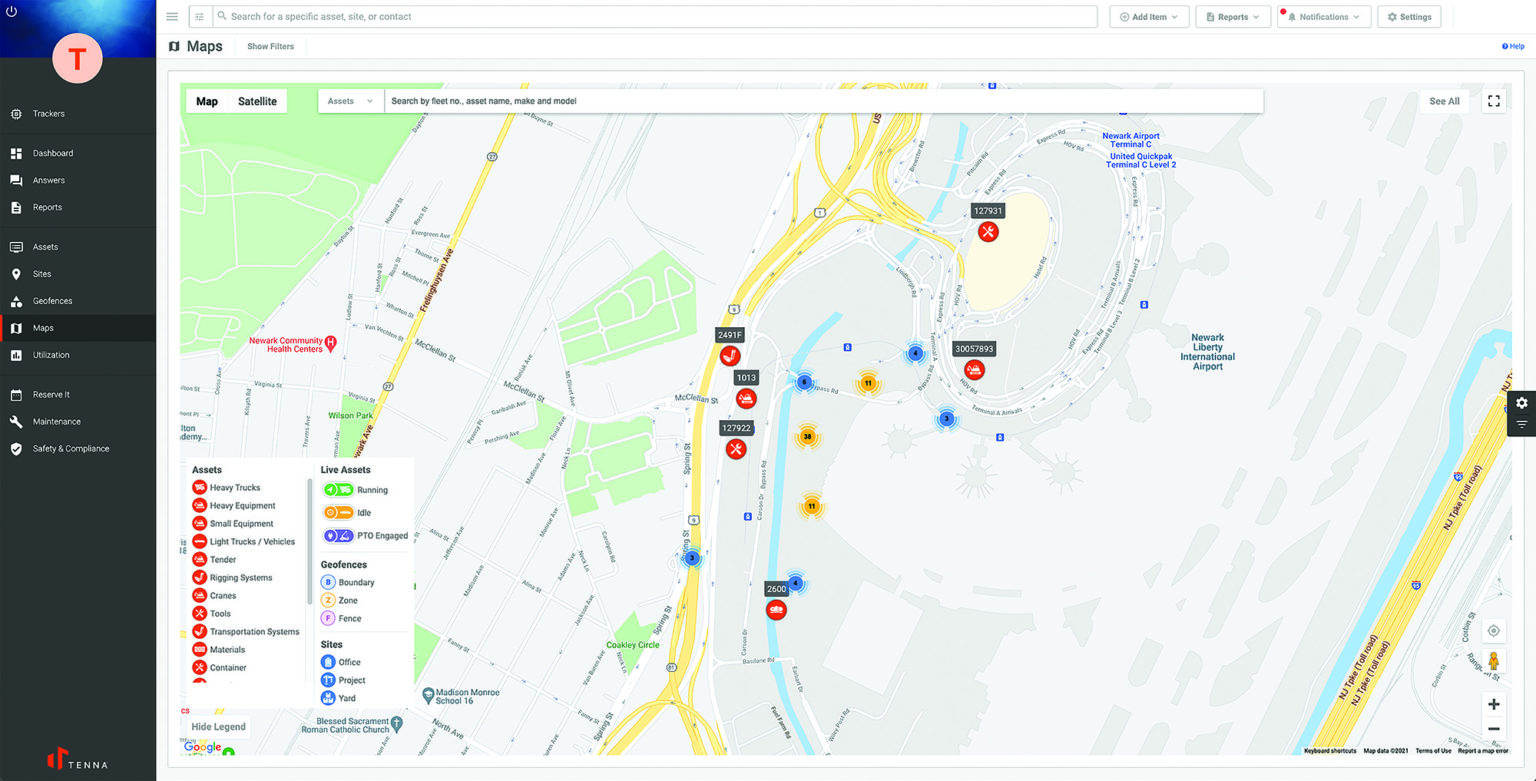
Task: Click the legend panel scrollbar
Action: point(309,540)
